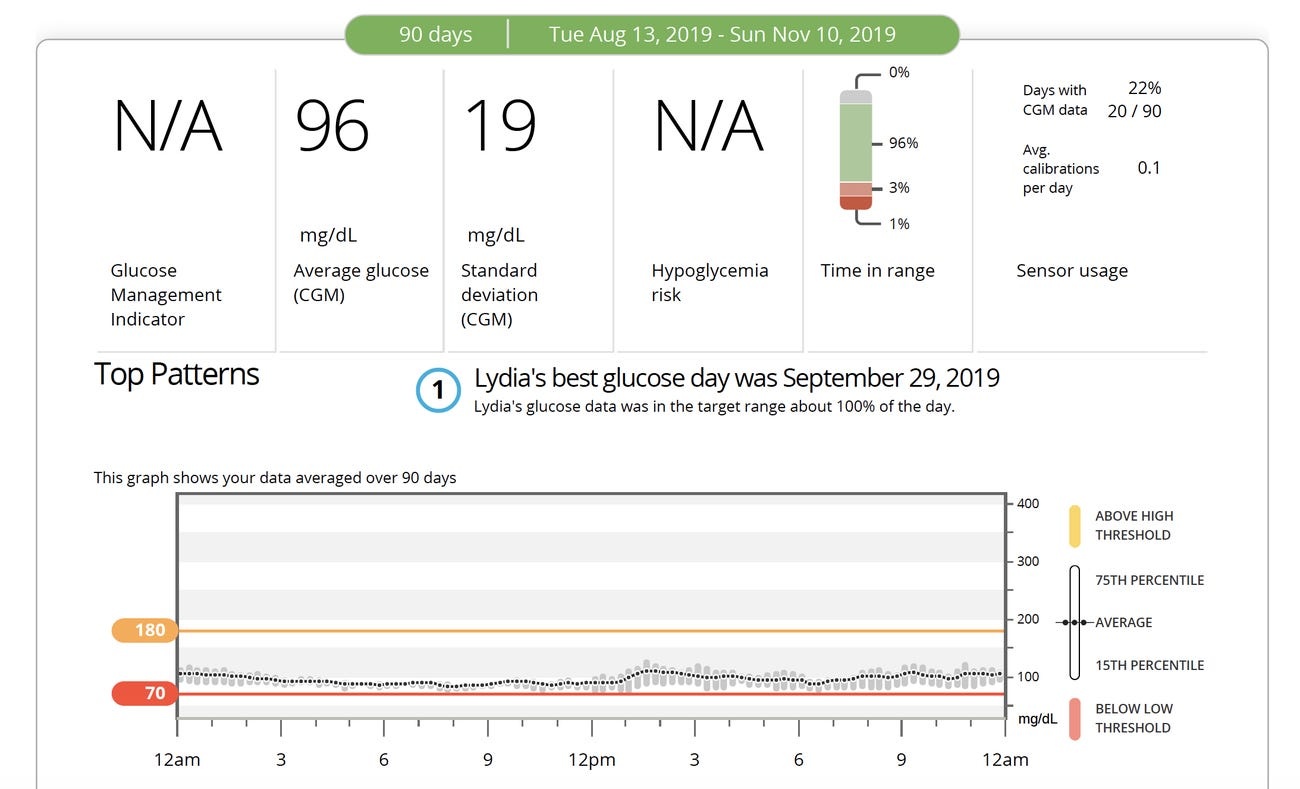Click the time in range bar graphic
The image size is (1300, 789).
tap(855, 150)
